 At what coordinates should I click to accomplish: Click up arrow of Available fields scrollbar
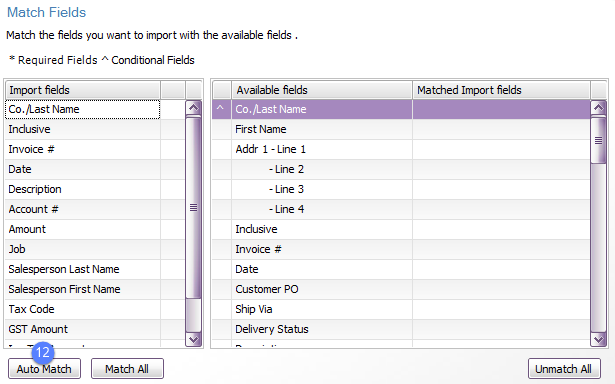point(598,108)
